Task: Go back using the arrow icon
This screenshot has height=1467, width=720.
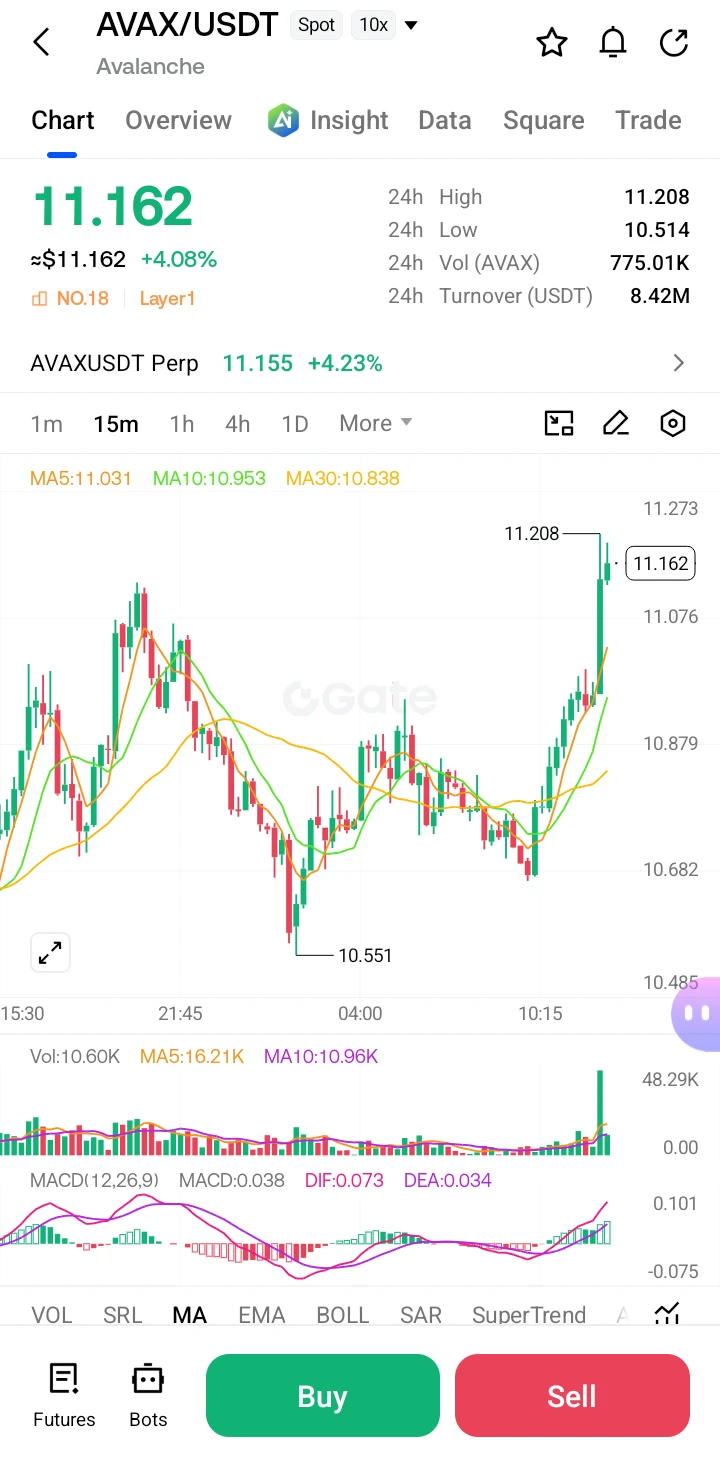Action: (41, 42)
